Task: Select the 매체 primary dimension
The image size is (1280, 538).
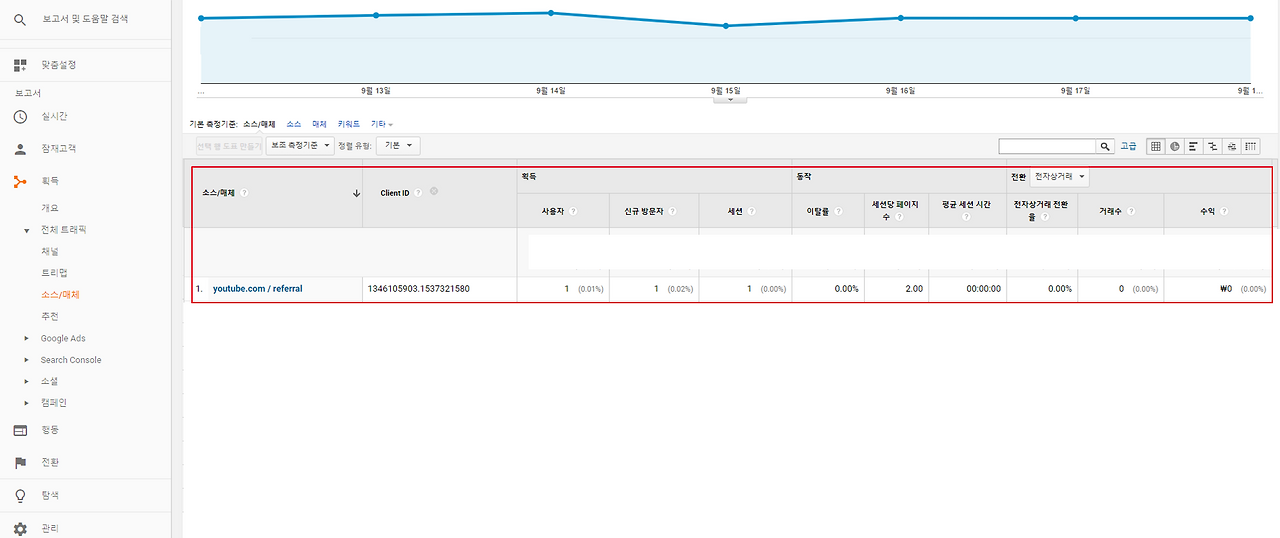Action: (319, 124)
